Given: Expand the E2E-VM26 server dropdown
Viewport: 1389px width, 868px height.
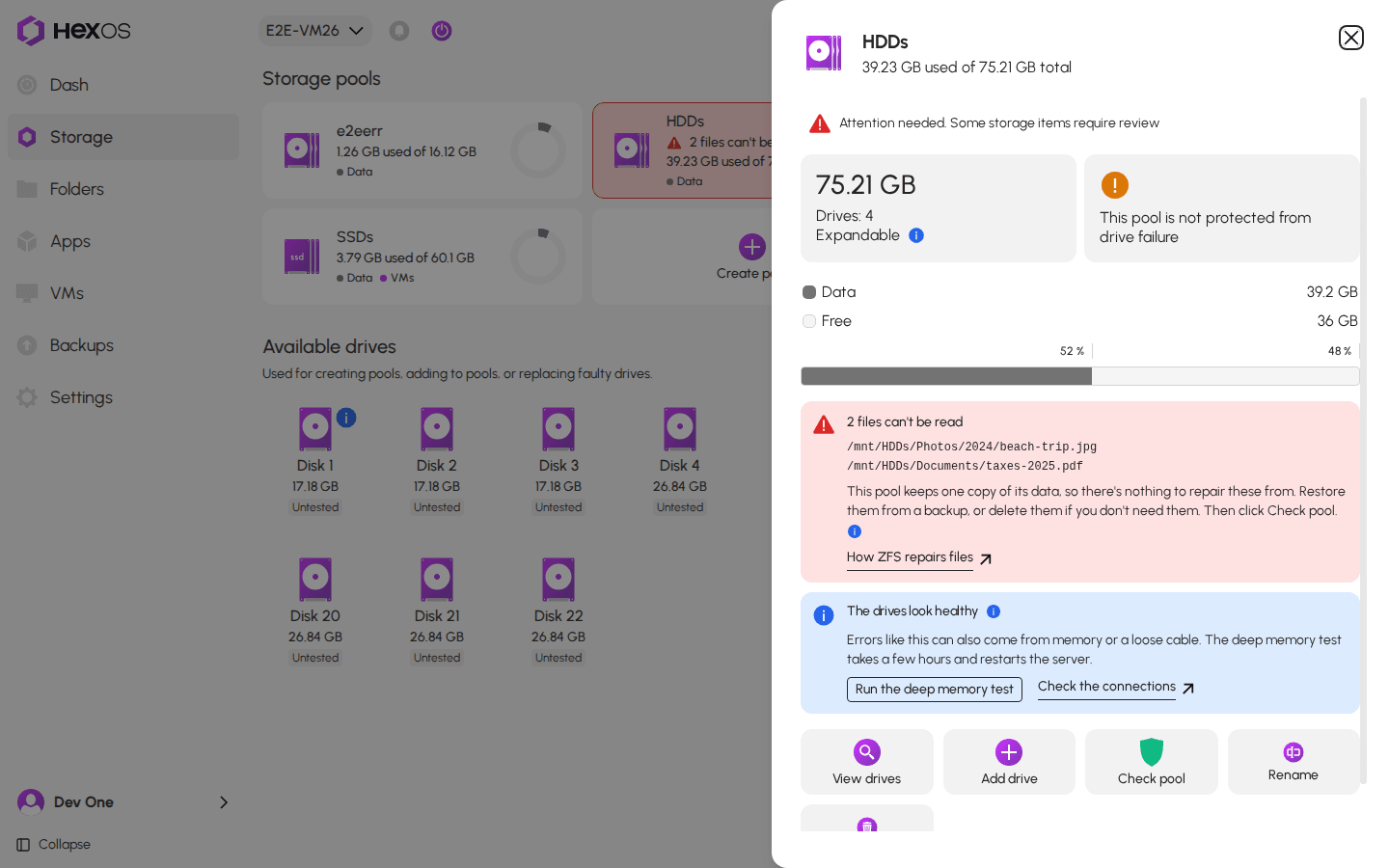Looking at the screenshot, I should click(x=314, y=31).
